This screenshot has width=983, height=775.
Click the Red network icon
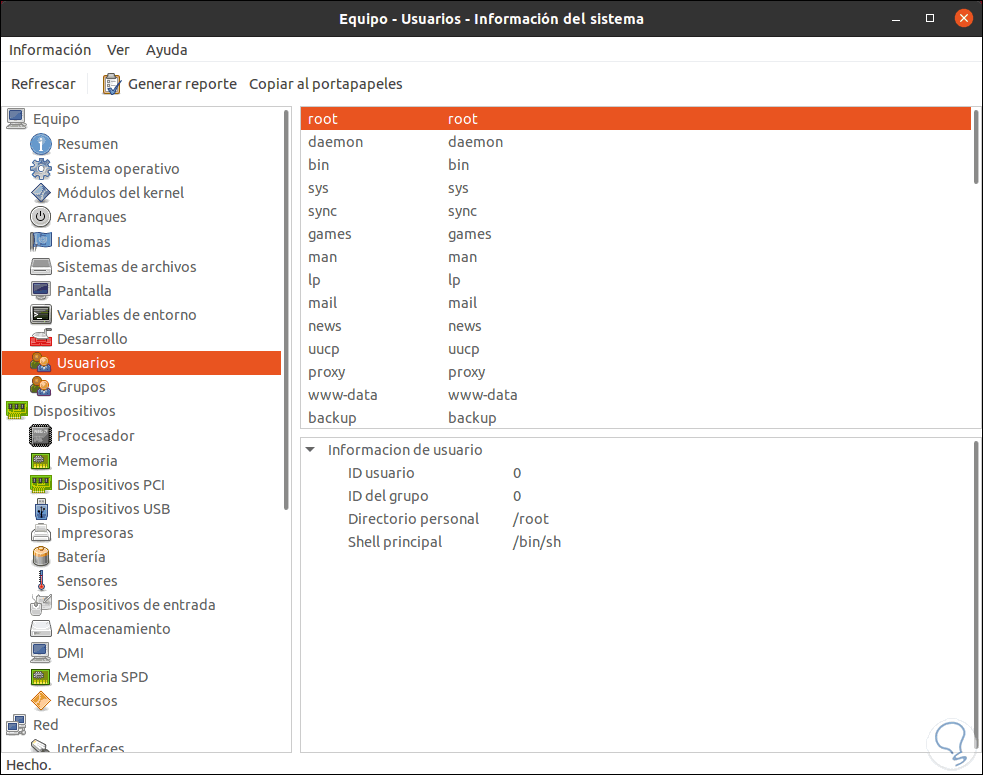[16, 725]
